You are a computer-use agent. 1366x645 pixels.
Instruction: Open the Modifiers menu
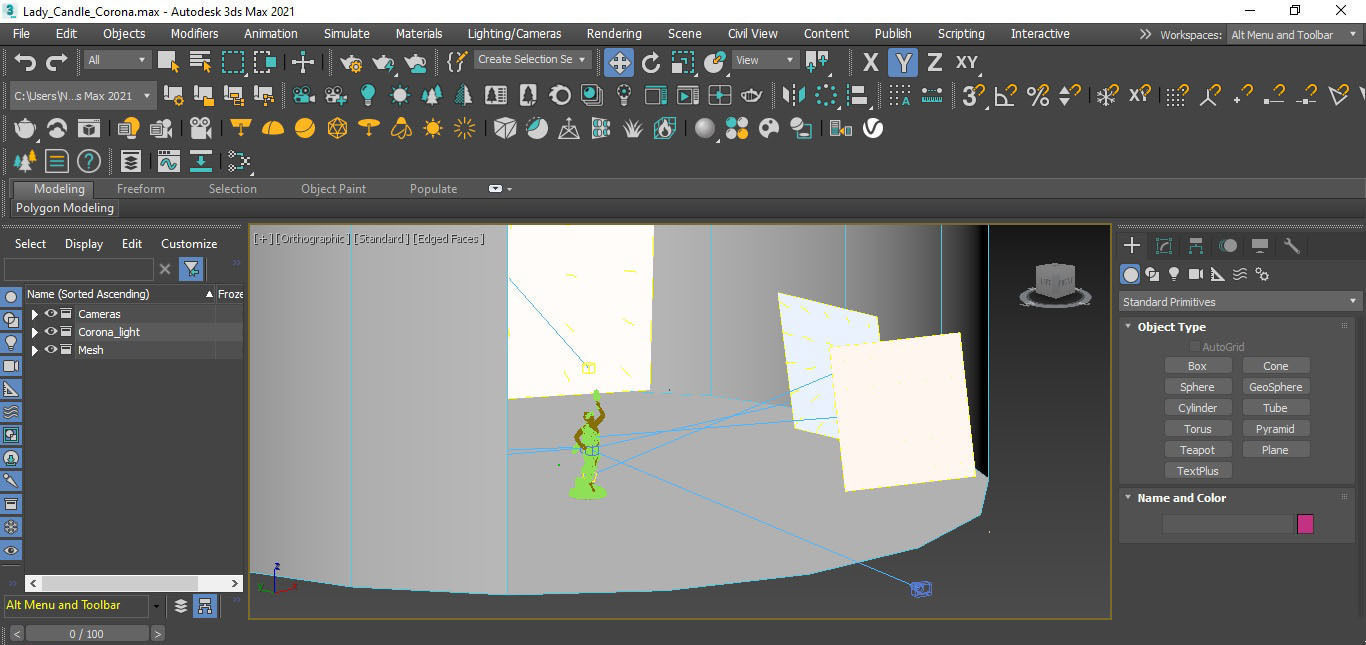[x=194, y=33]
